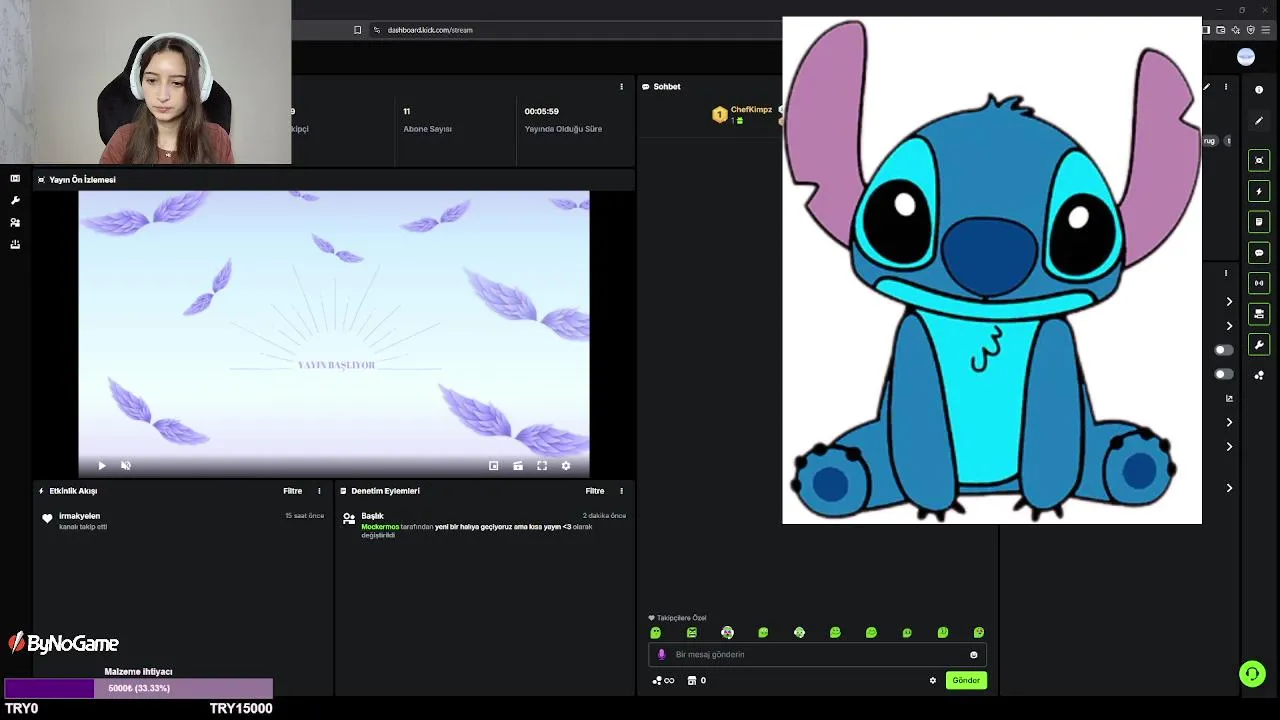Viewport: 1280px width, 720px height.
Task: Open Denetim Eylemleri panel options menu
Action: pyautogui.click(x=621, y=491)
